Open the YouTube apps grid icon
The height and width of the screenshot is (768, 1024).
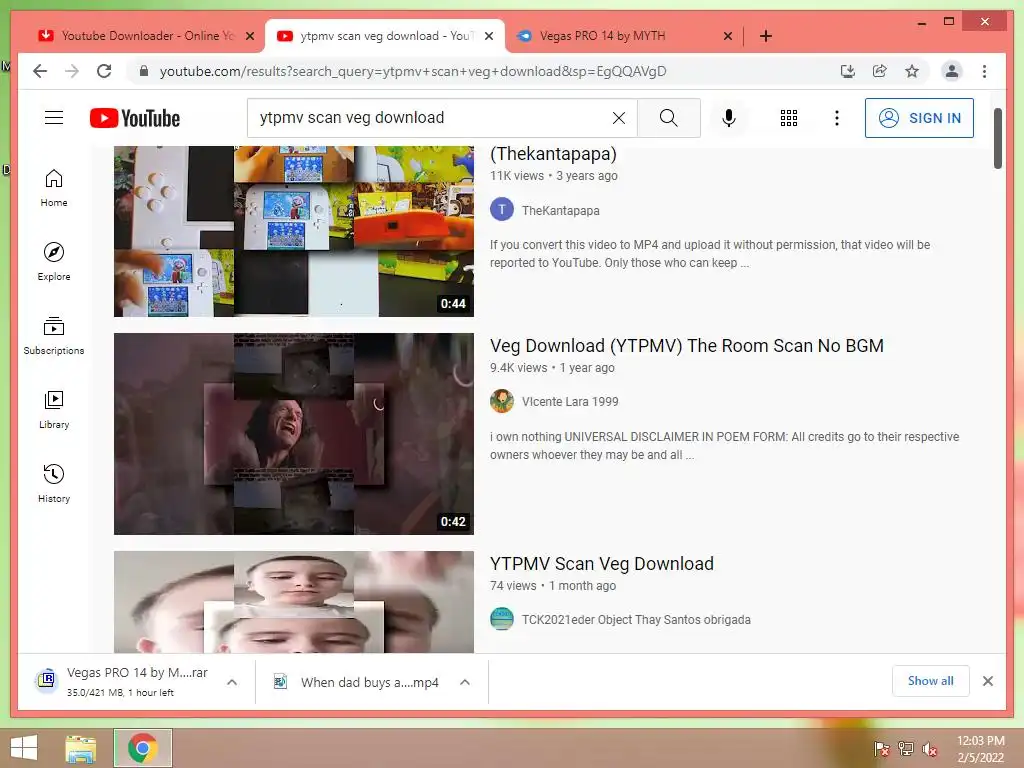789,118
